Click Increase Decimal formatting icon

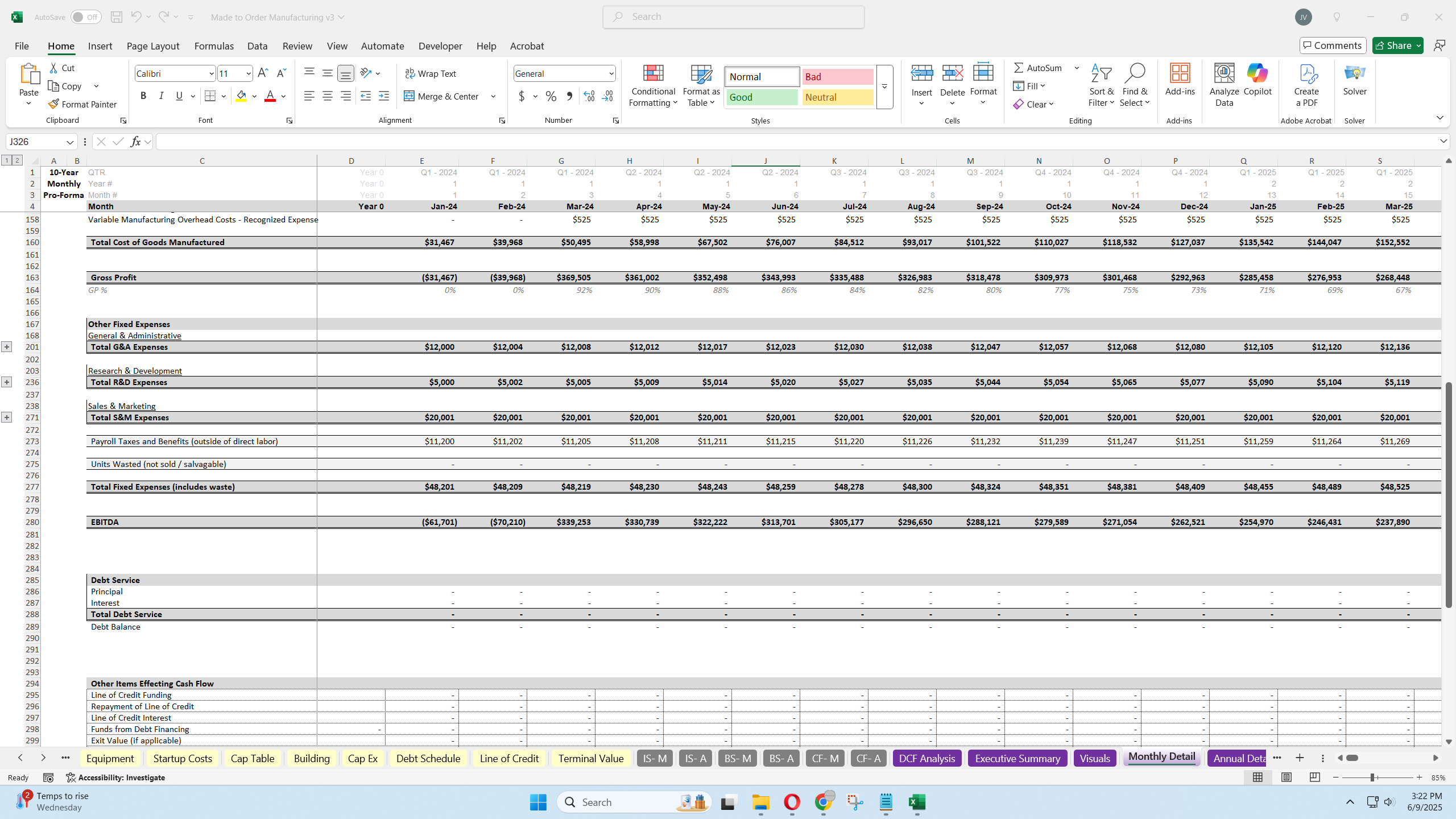click(589, 96)
